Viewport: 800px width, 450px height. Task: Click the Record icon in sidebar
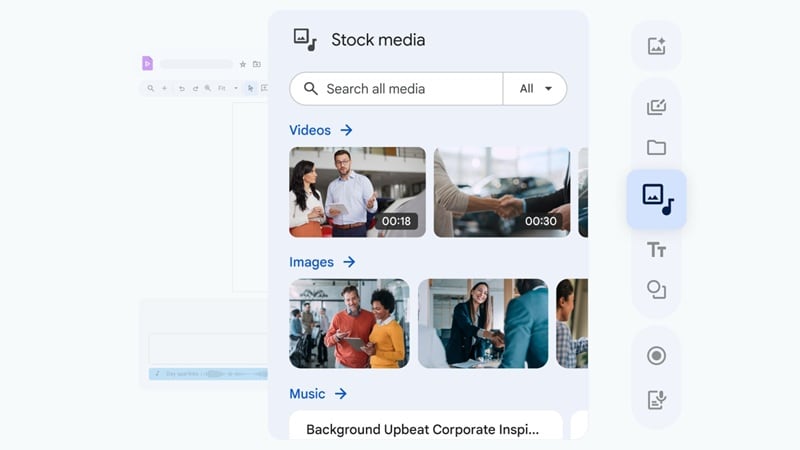pyautogui.click(x=656, y=356)
